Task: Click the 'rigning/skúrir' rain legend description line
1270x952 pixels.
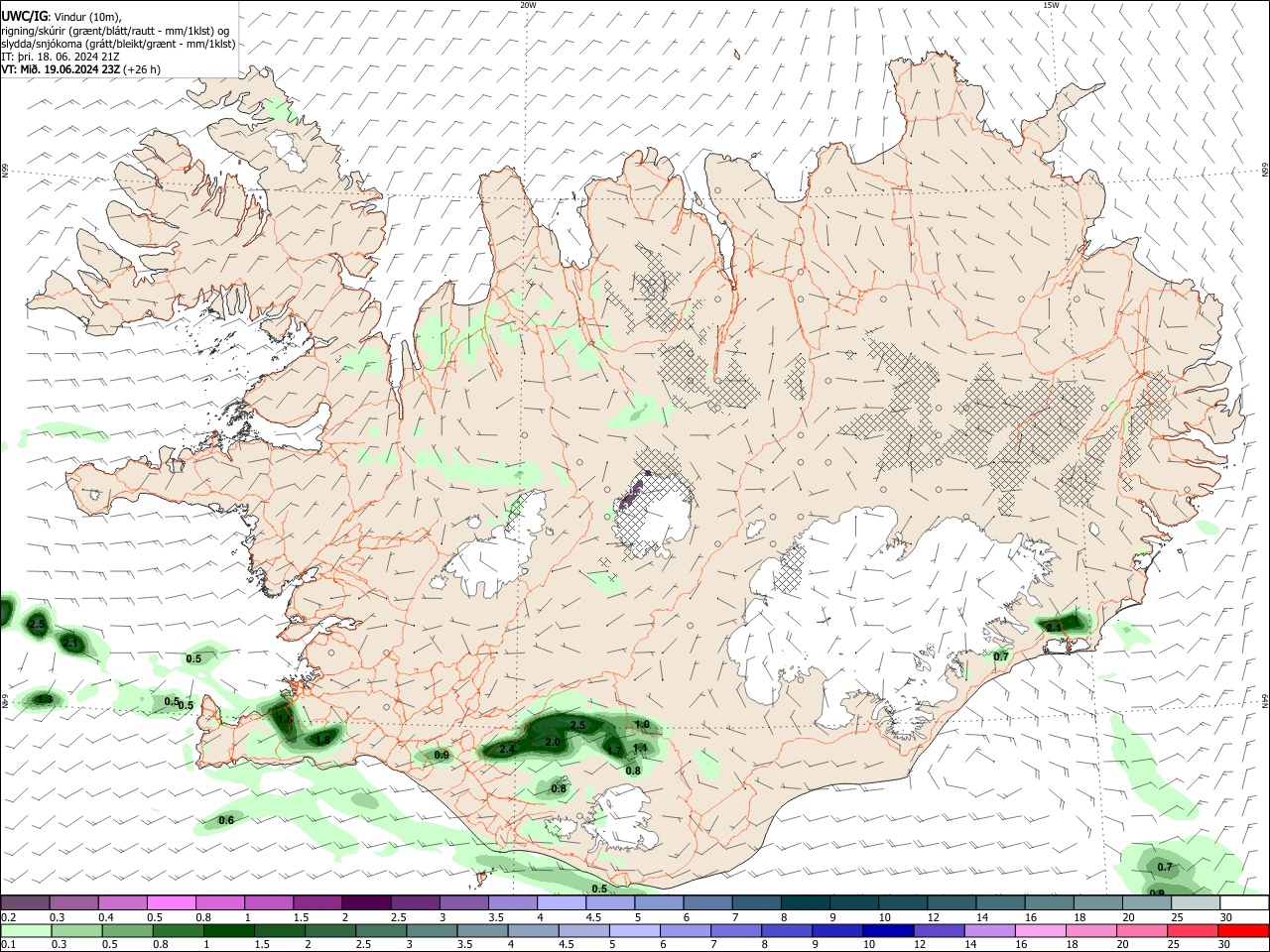Action: tap(114, 30)
